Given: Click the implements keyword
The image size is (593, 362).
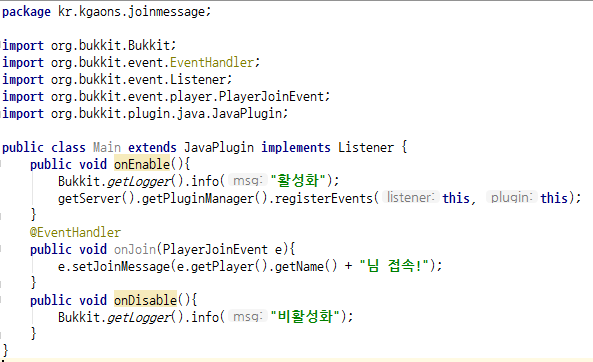Looking at the screenshot, I should point(296,148).
